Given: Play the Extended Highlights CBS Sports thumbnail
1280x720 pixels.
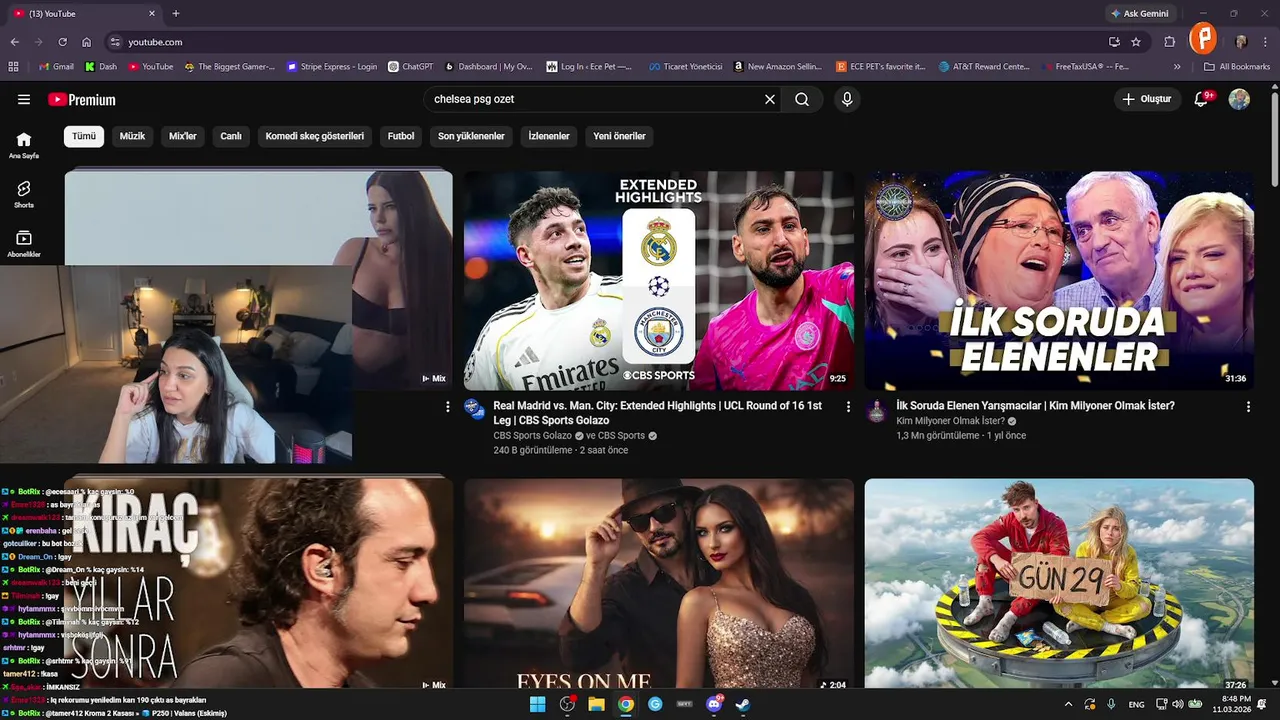Looking at the screenshot, I should [659, 280].
